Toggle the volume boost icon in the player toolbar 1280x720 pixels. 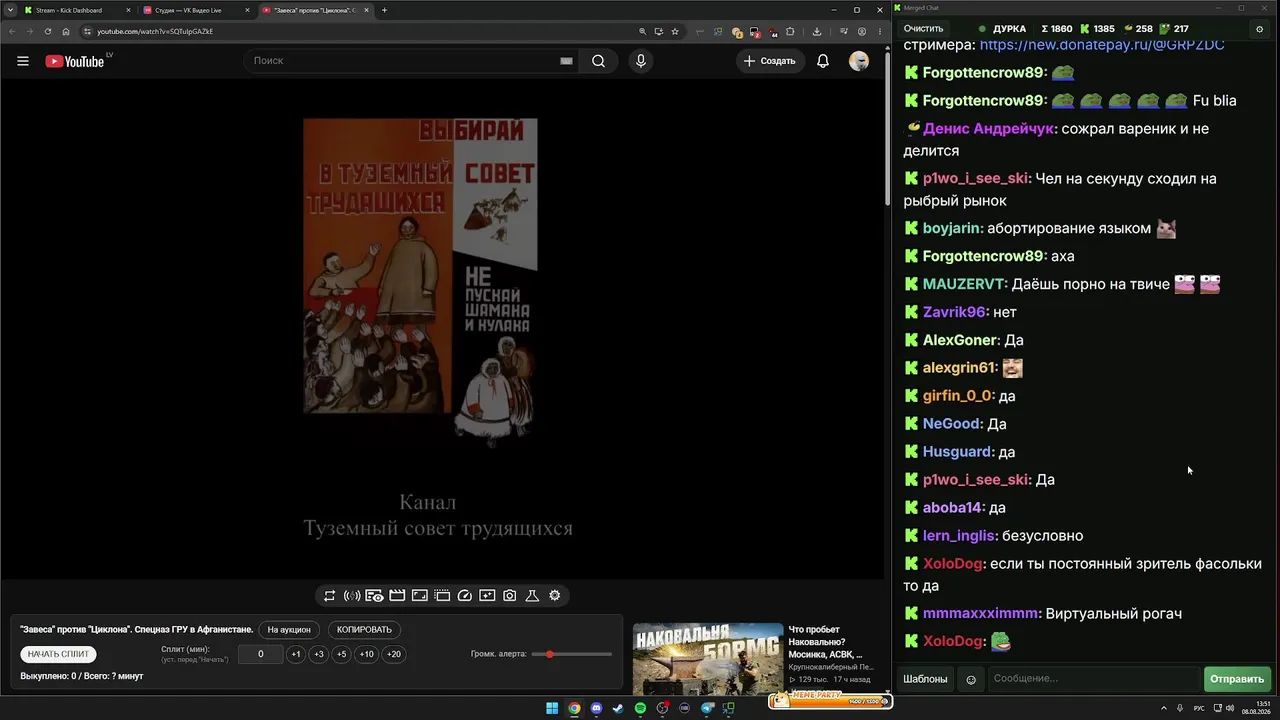tap(352, 596)
